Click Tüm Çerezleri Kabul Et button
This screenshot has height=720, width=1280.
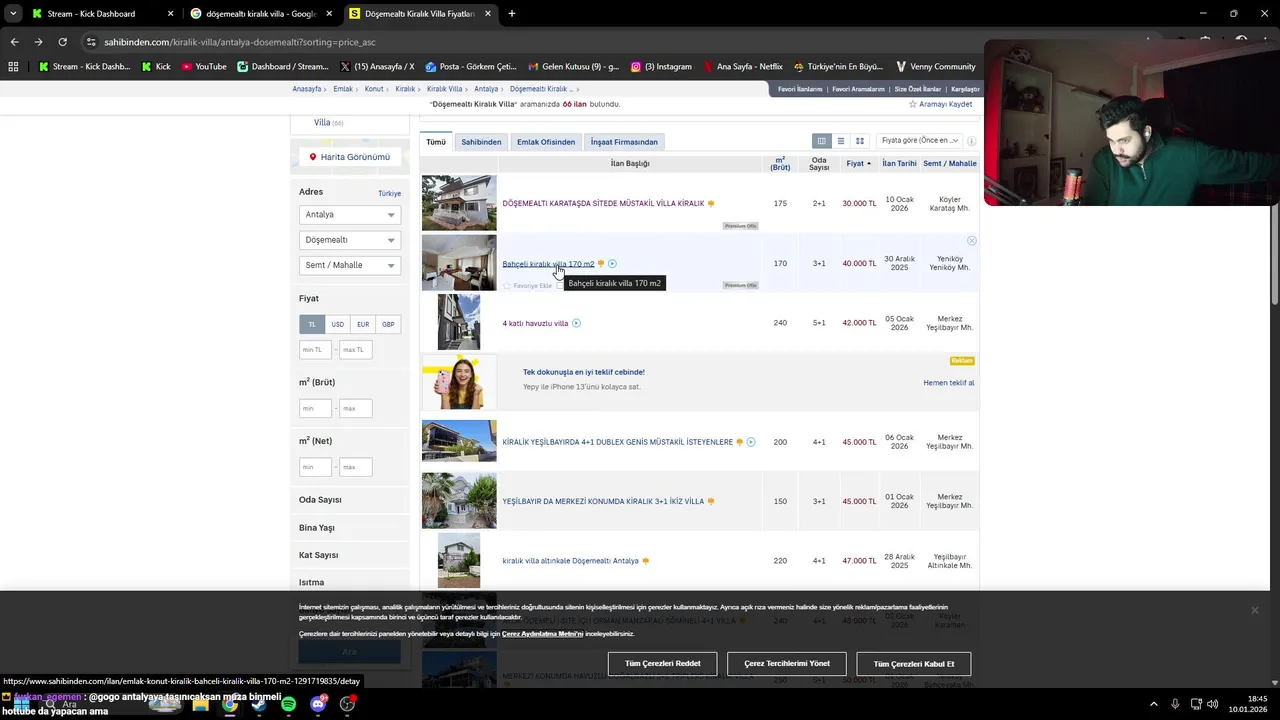[x=914, y=664]
